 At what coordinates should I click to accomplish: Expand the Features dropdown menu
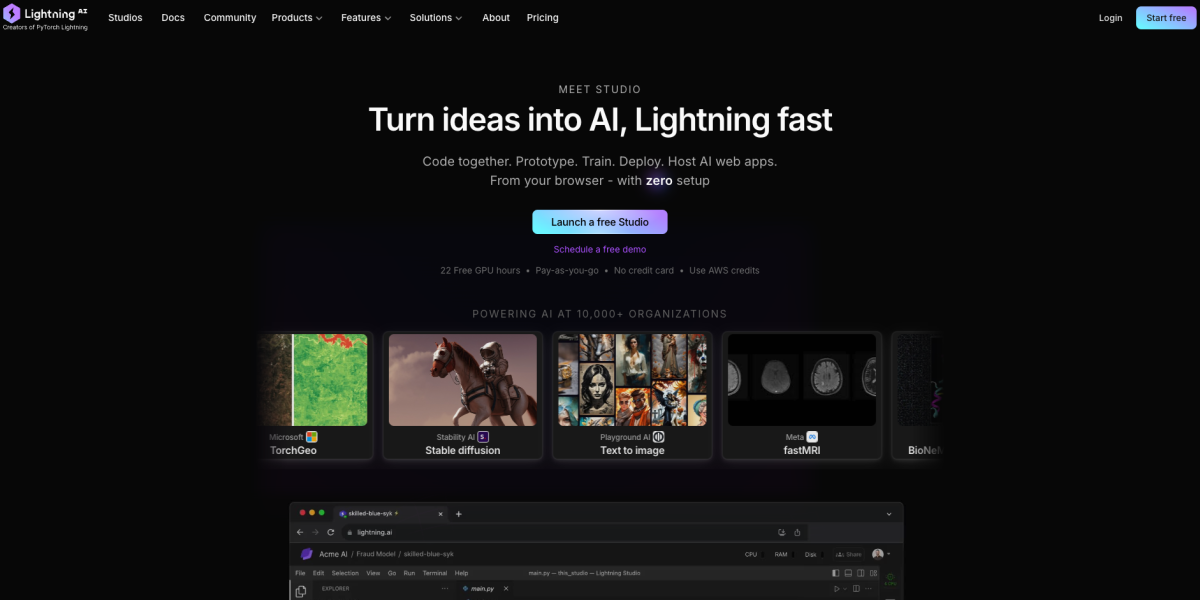tap(366, 18)
